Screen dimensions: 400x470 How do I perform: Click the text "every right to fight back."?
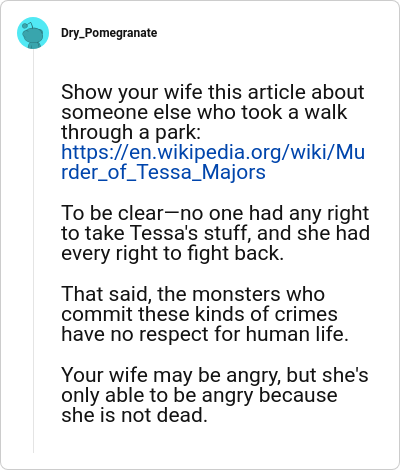click(x=172, y=253)
